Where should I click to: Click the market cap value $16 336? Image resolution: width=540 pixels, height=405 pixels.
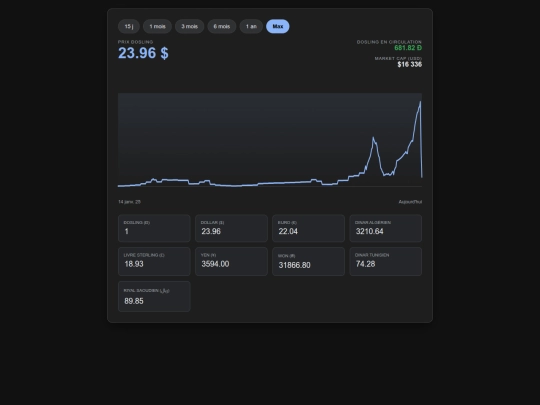(x=410, y=64)
